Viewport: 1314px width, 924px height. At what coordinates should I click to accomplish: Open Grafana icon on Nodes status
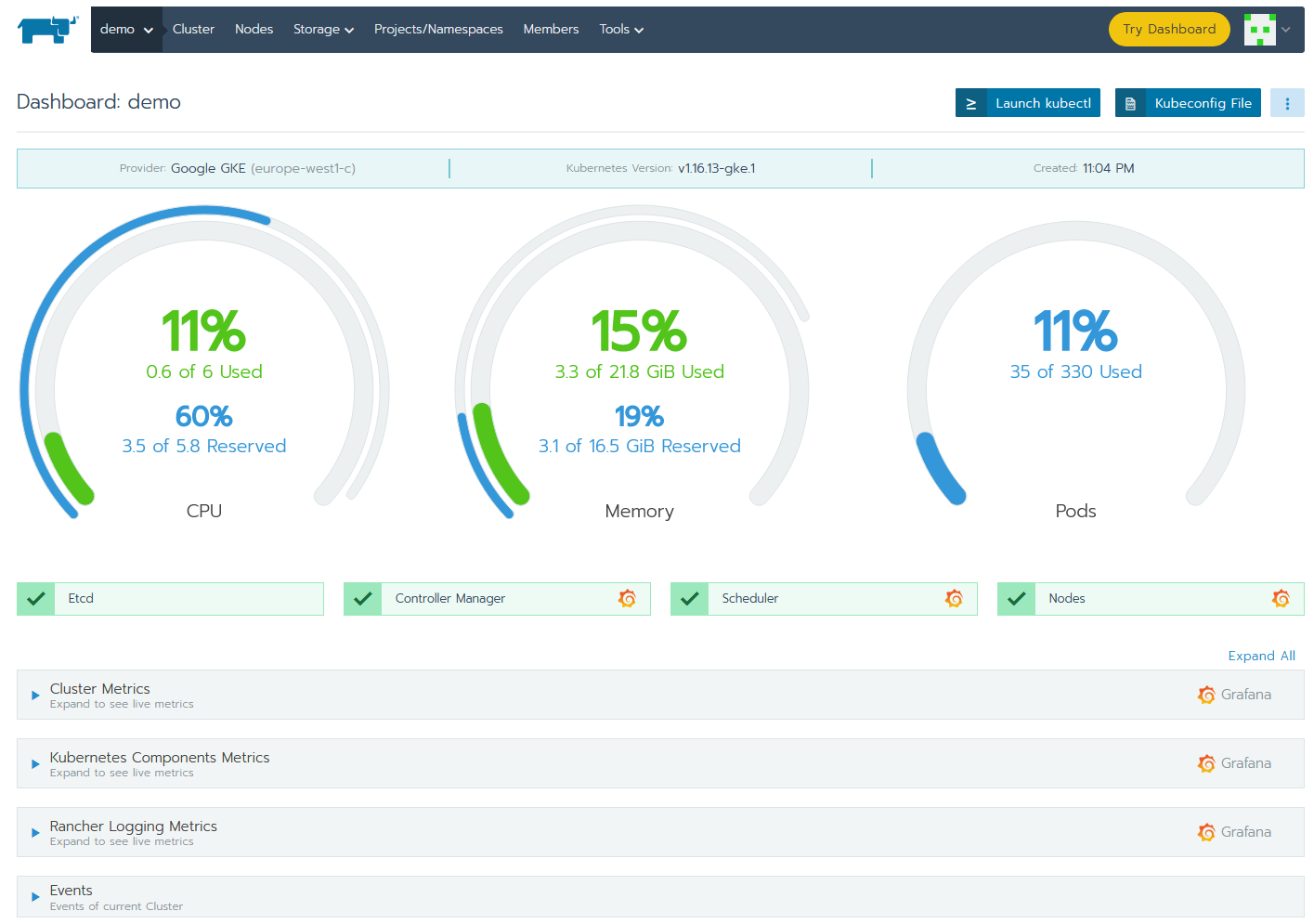pos(1281,599)
